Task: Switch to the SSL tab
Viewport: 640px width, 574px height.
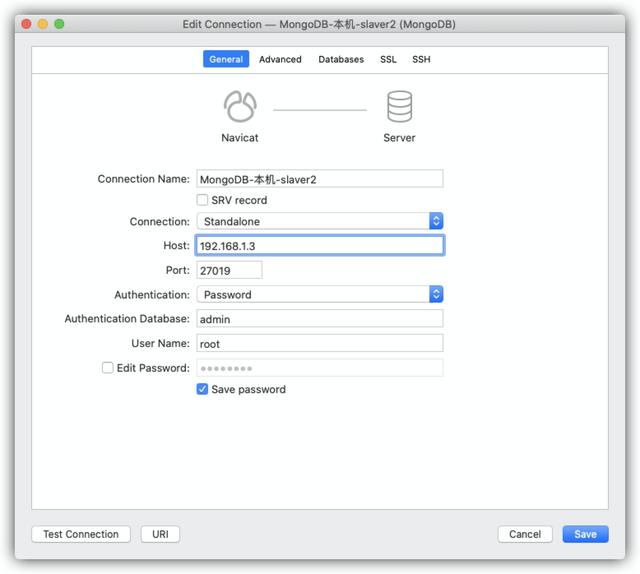Action: [x=388, y=59]
